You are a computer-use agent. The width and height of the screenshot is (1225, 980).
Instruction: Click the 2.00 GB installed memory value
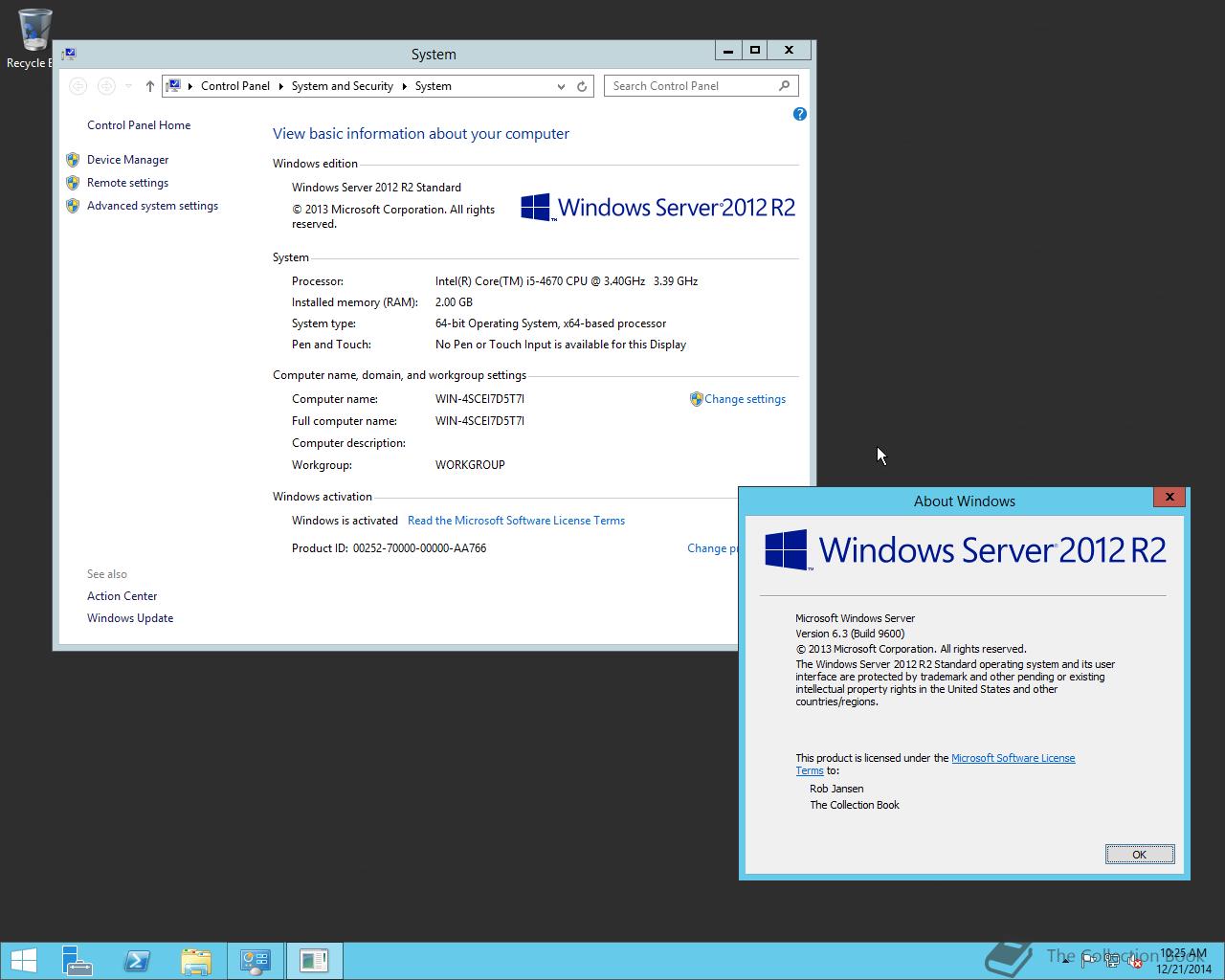454,302
